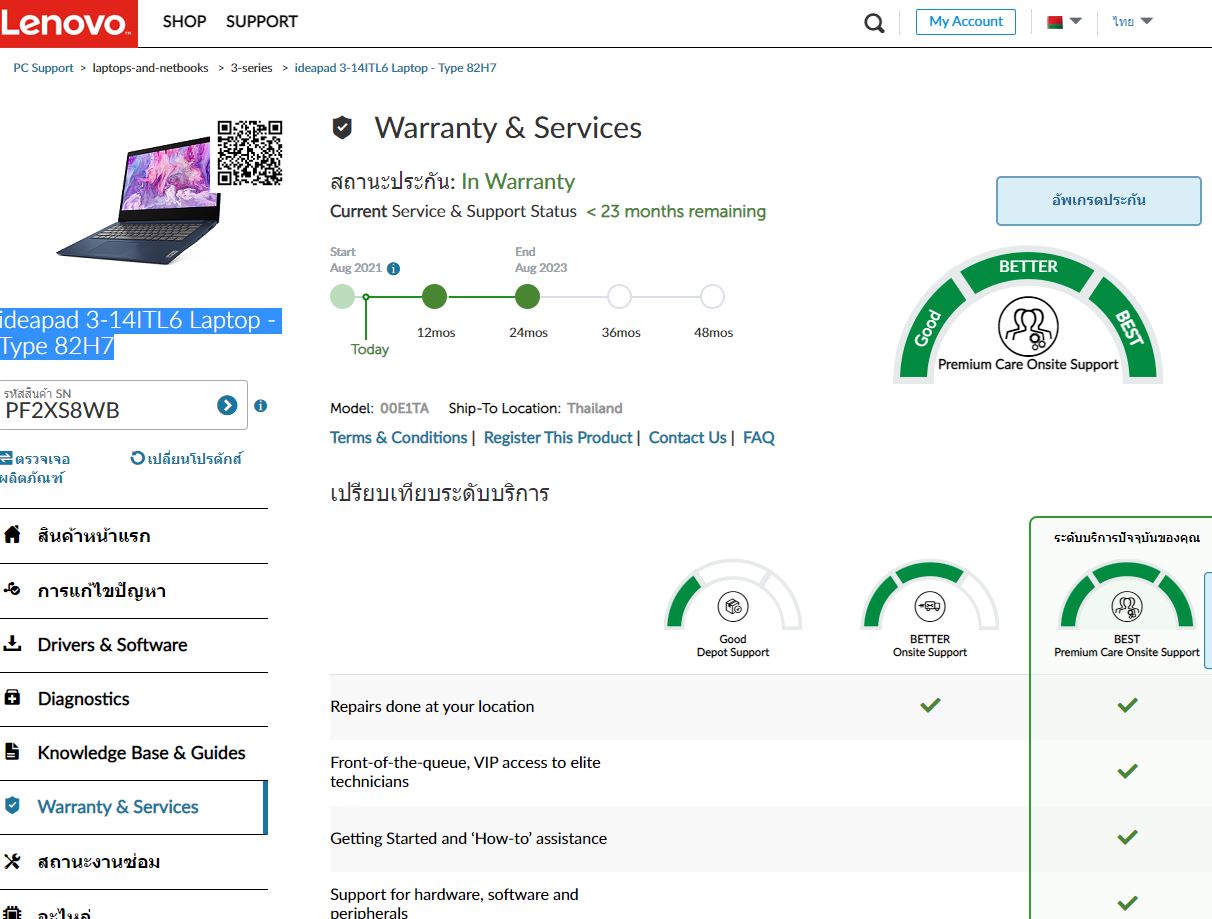Open Diagnostics from the sidebar
The height and width of the screenshot is (919, 1212).
pyautogui.click(x=83, y=699)
